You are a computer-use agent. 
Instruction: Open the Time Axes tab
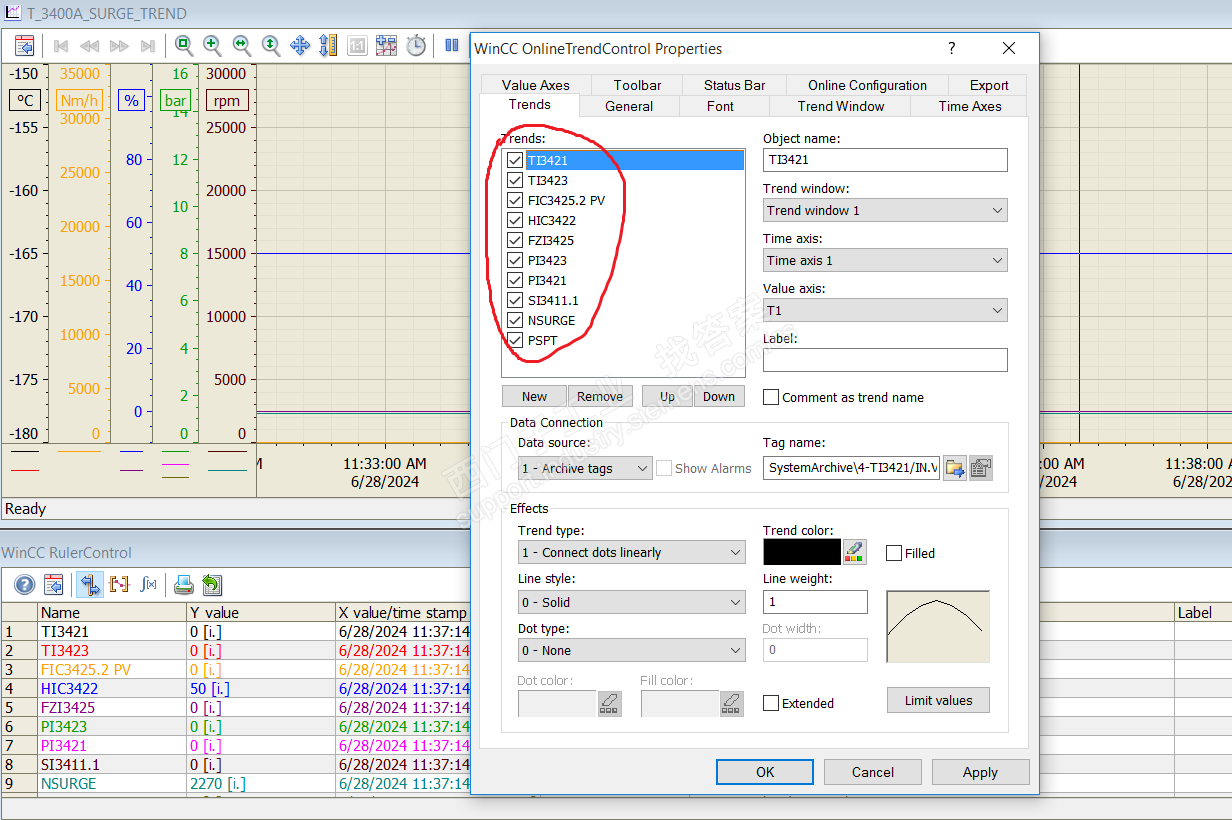click(x=969, y=106)
